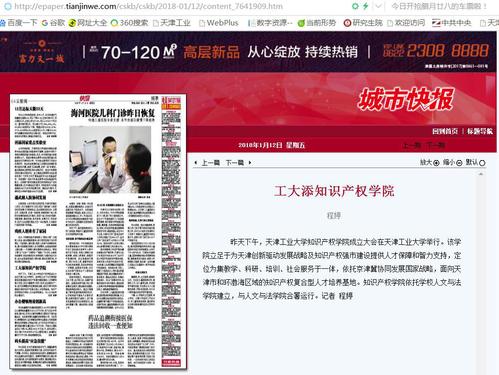Open the WebPlus bookmark
The width and height of the screenshot is (499, 375).
[x=219, y=23]
